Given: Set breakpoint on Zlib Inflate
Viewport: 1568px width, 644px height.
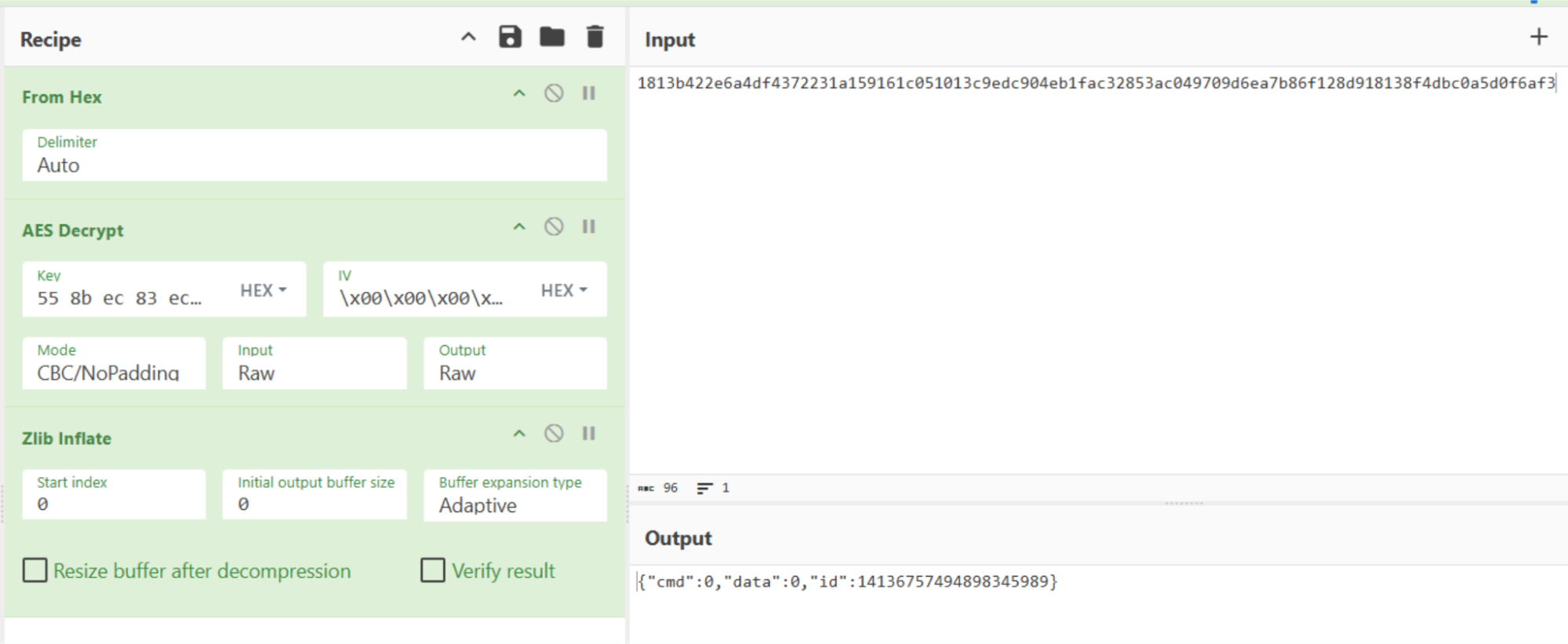Looking at the screenshot, I should [589, 434].
